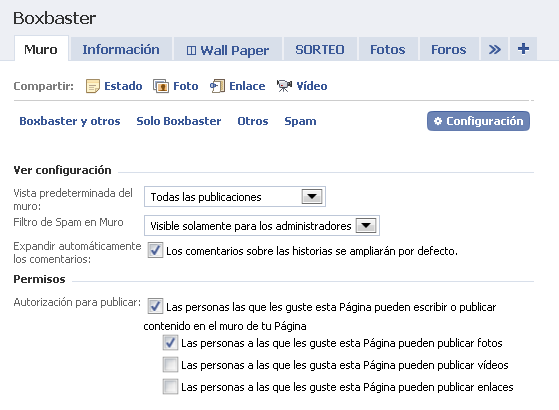Click the Configuración button
Viewport: 559px width, 410px height.
coord(478,121)
